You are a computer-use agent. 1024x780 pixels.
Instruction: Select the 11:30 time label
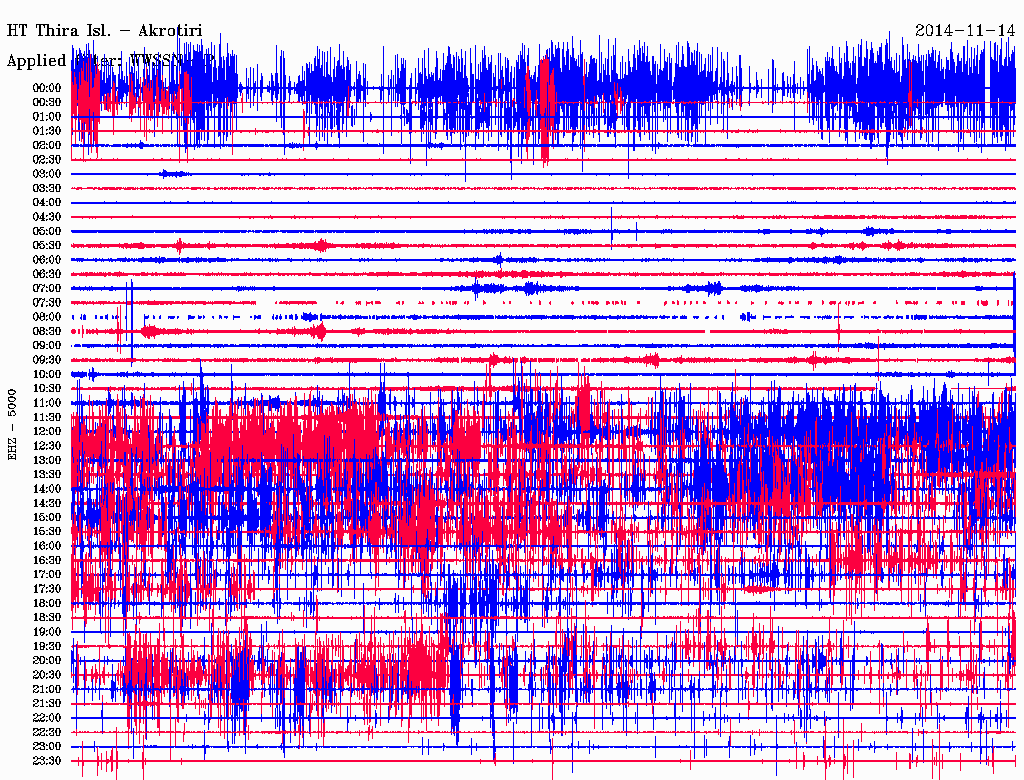coord(46,417)
